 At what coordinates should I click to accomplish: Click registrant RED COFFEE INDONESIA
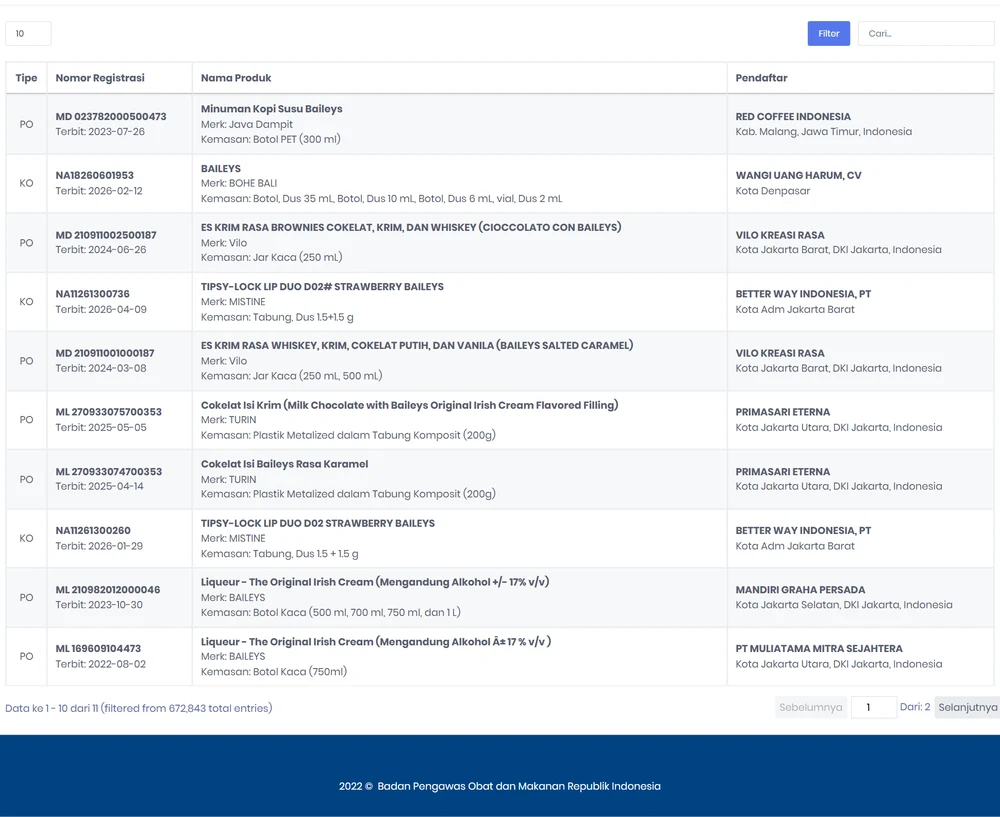tap(793, 117)
